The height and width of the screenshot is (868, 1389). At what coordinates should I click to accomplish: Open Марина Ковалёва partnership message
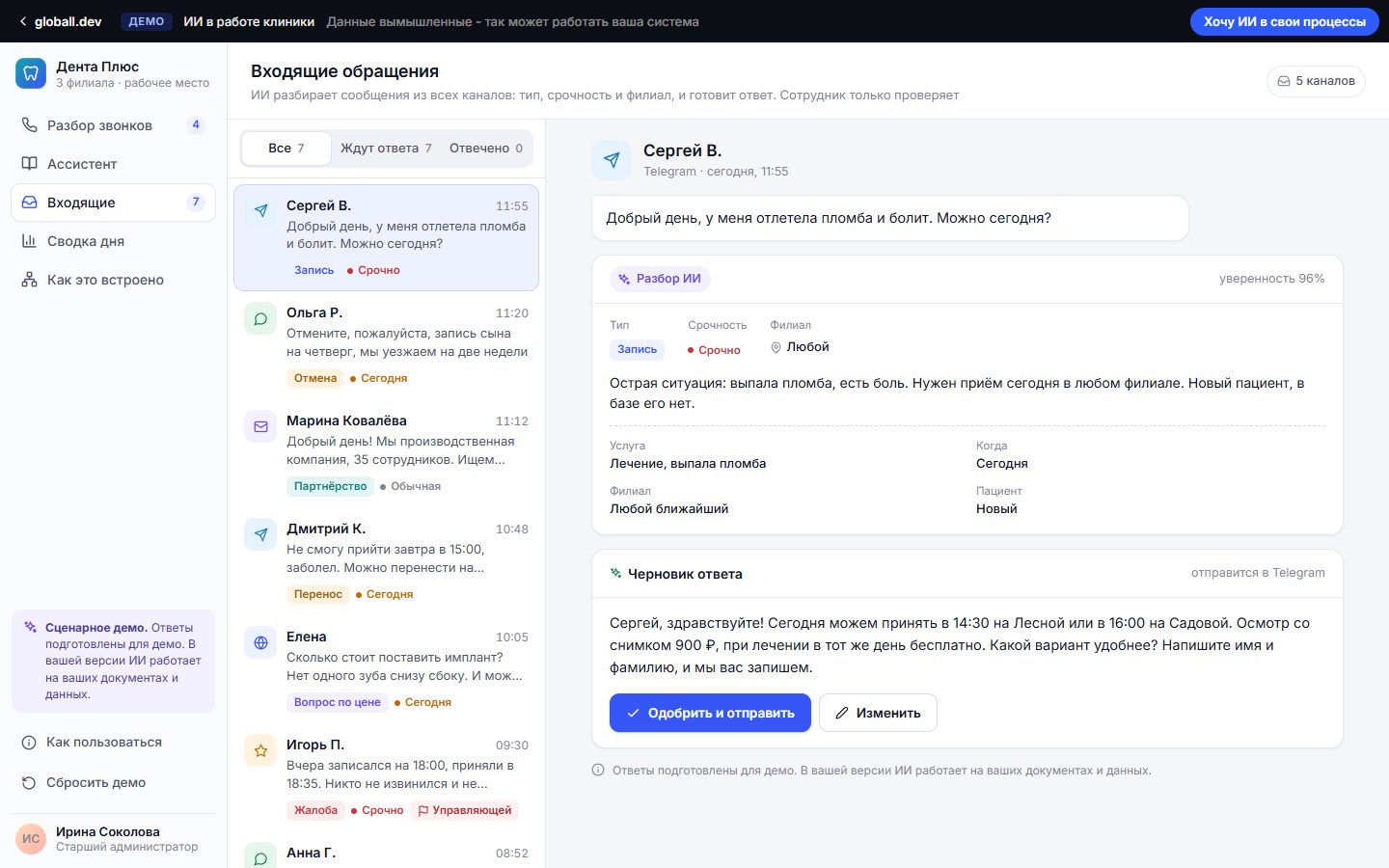[386, 453]
